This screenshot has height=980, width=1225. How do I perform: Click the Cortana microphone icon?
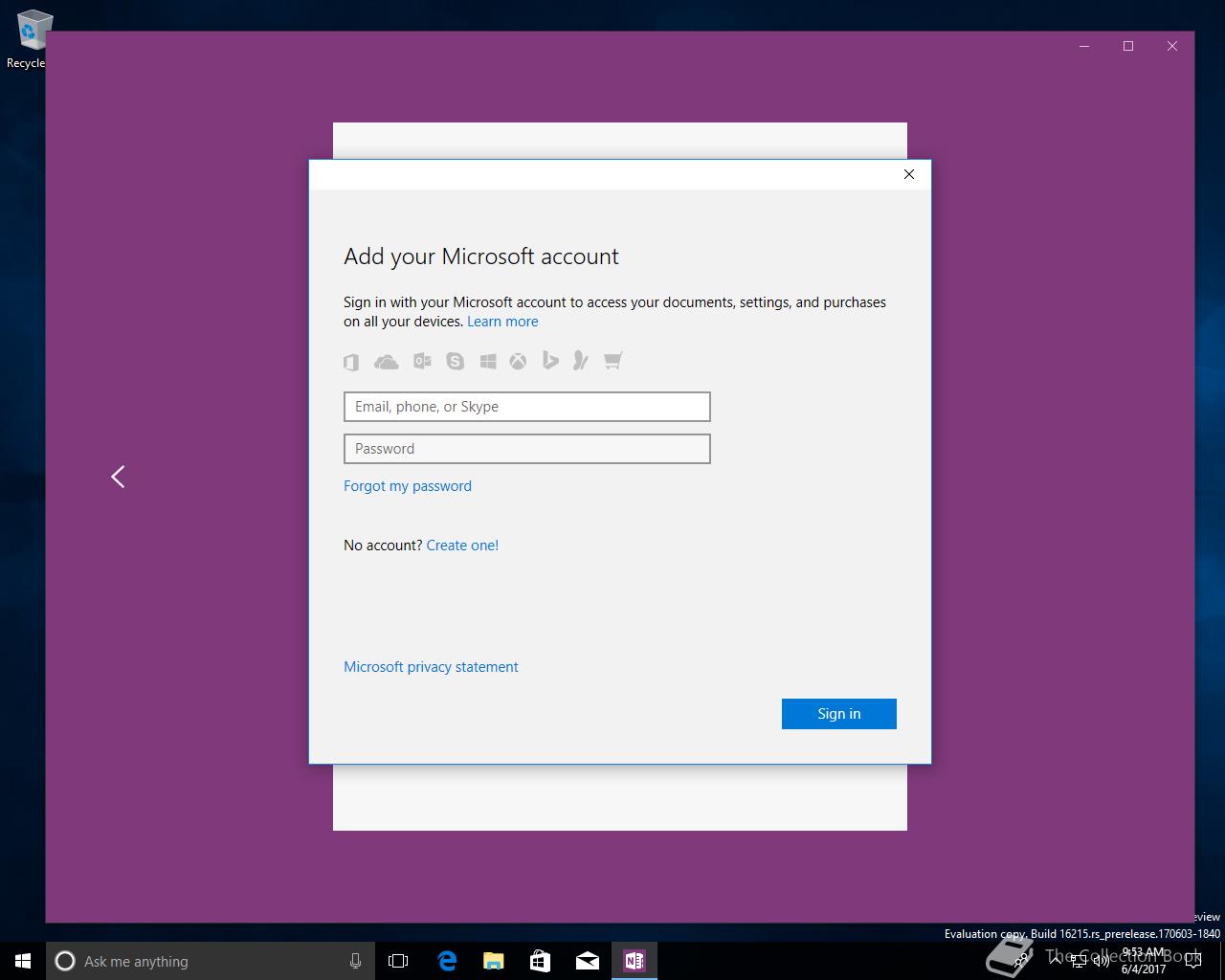click(x=355, y=961)
